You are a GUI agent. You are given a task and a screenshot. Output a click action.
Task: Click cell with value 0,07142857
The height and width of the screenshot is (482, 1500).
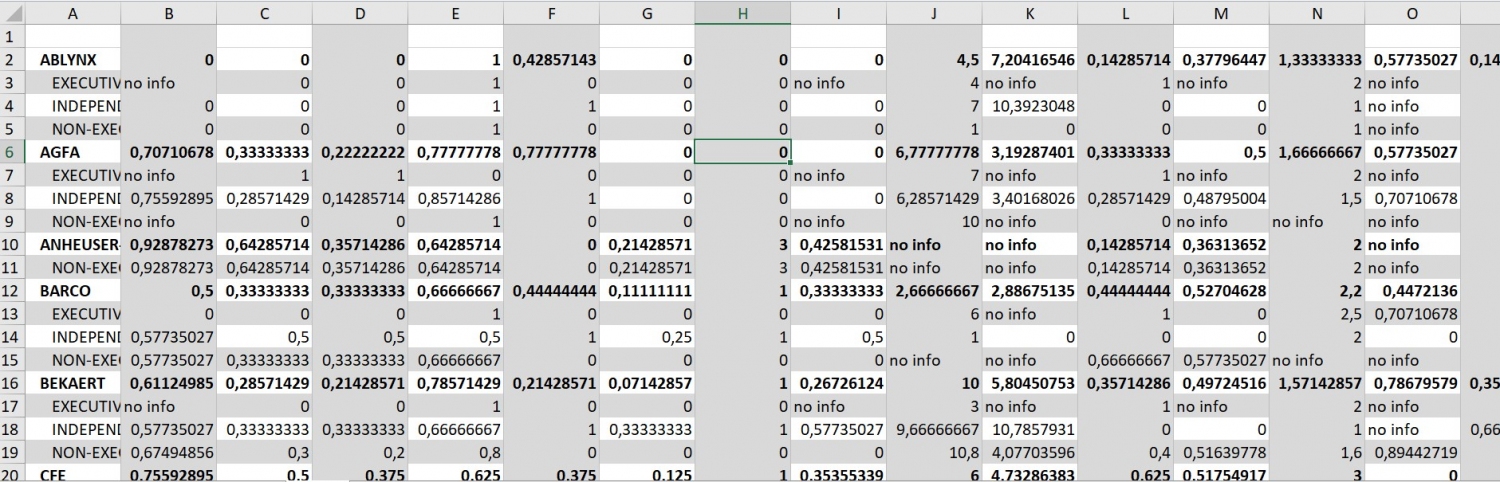tap(647, 382)
